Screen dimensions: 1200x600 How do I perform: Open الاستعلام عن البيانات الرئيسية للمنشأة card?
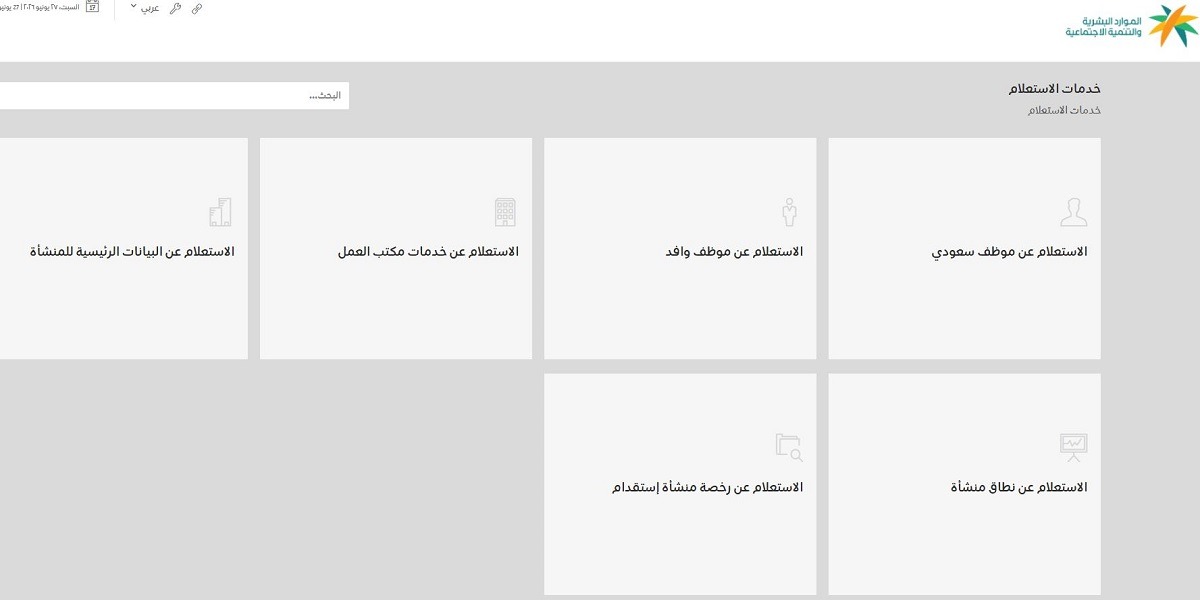124,248
